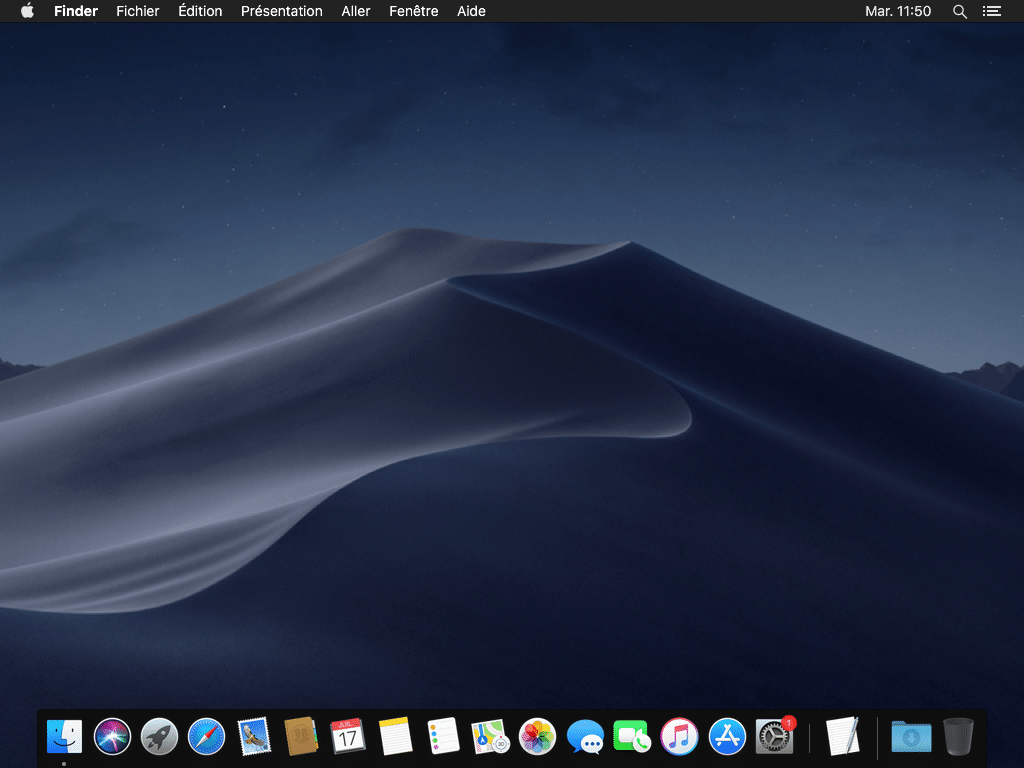
Task: Open the Trash in Dock
Action: [x=959, y=737]
